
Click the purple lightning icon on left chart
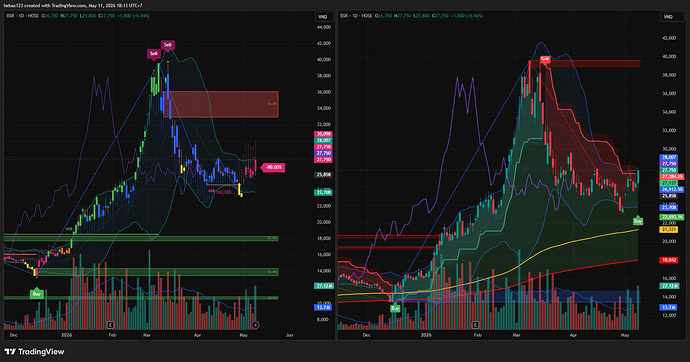tap(255, 325)
